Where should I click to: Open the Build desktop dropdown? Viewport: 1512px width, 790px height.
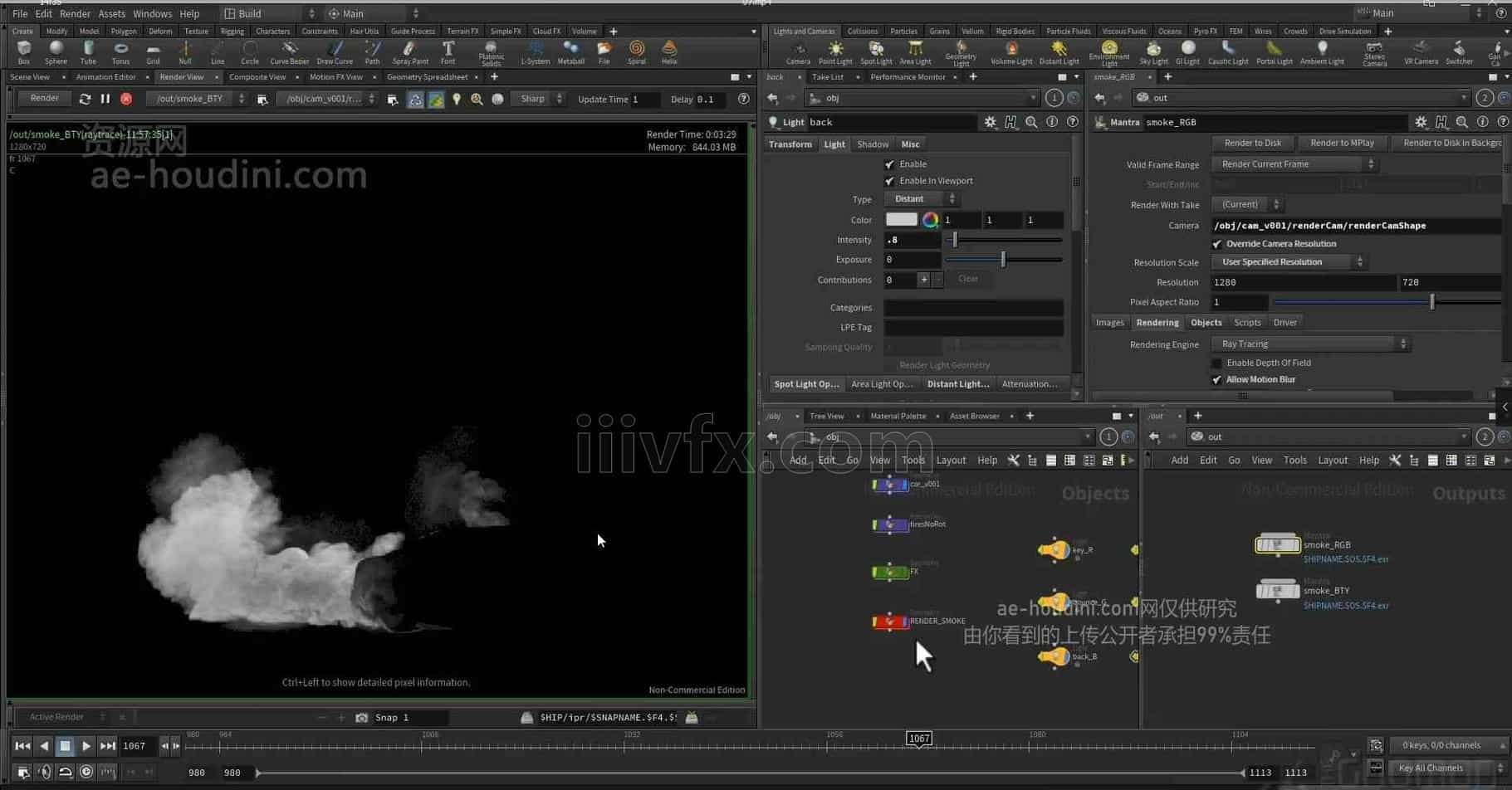pos(270,13)
